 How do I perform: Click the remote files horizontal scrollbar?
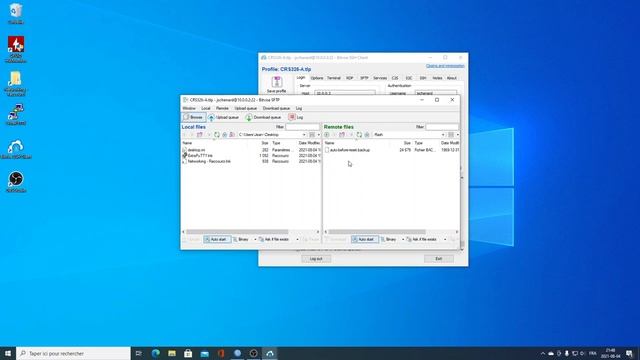[x=377, y=232]
